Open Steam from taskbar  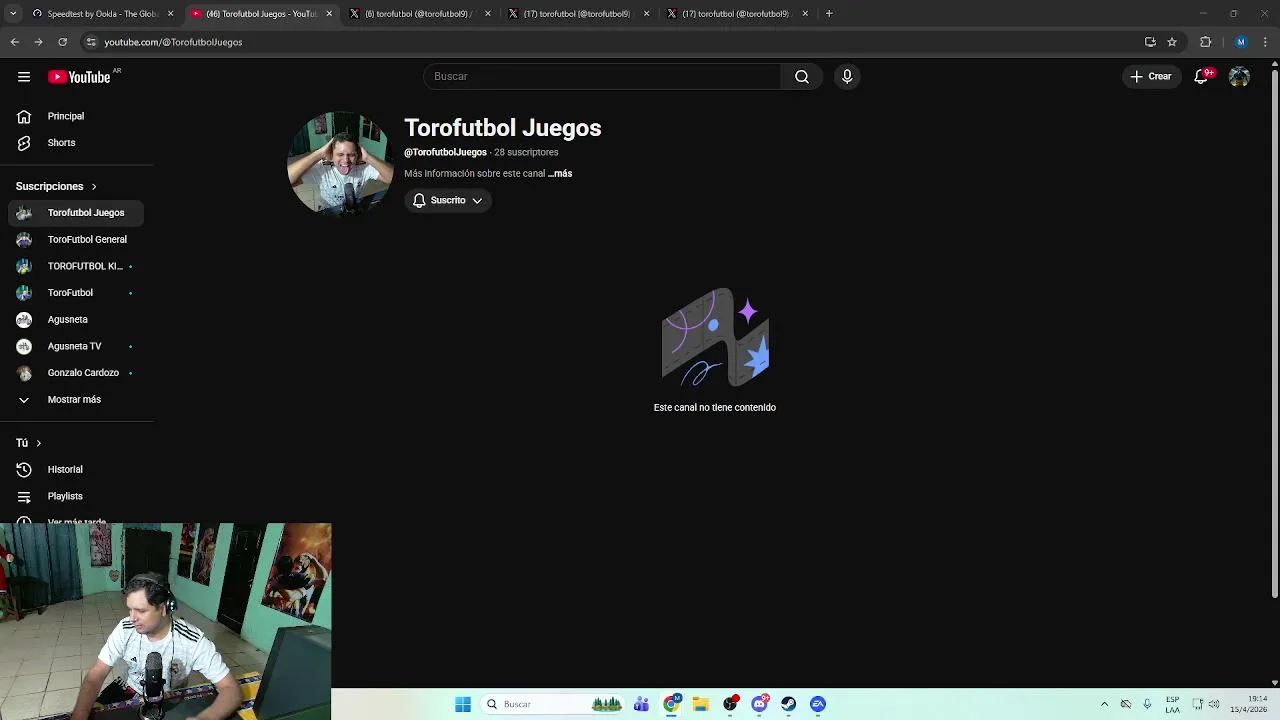pyautogui.click(x=789, y=704)
